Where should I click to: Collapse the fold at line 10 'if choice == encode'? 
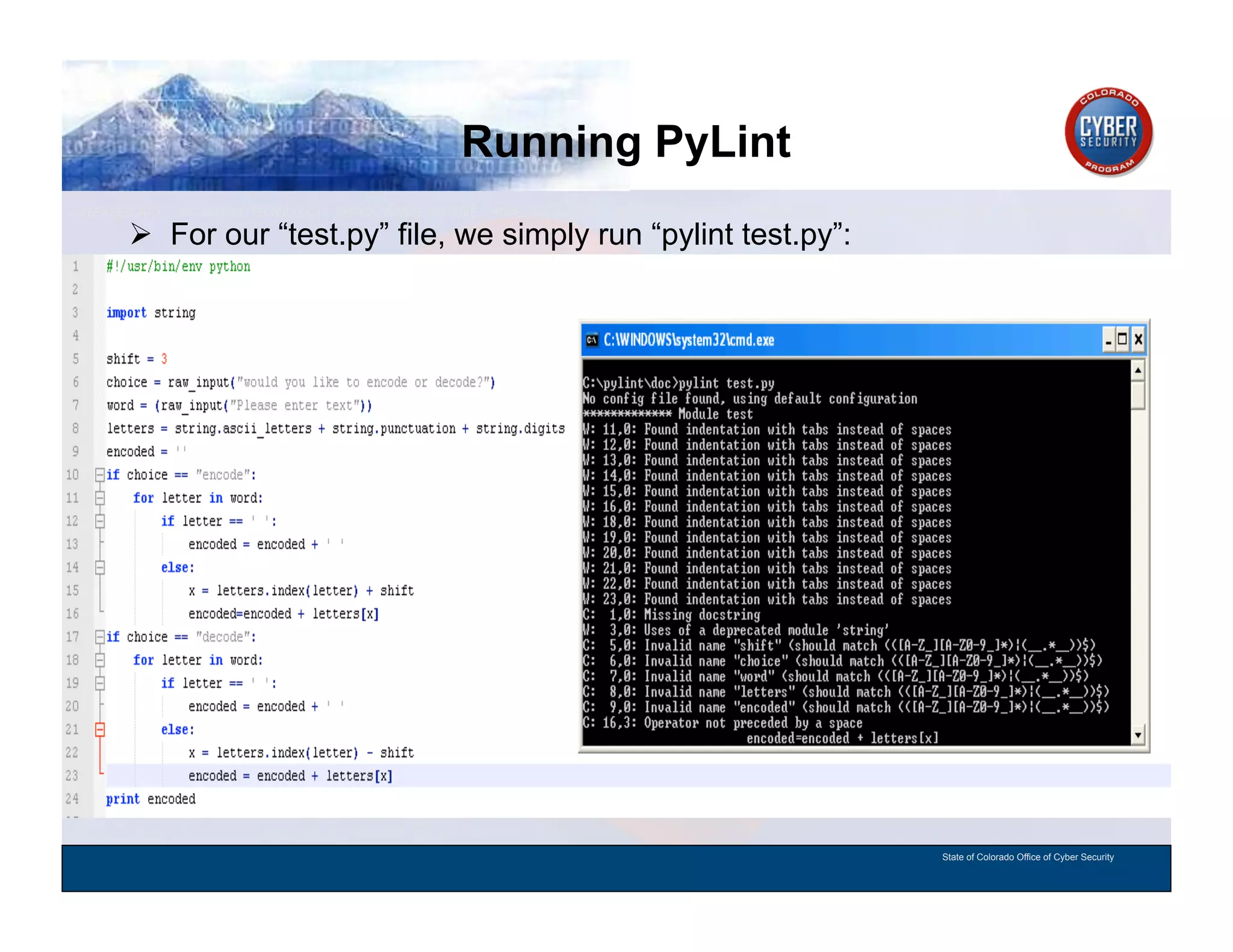coord(100,475)
